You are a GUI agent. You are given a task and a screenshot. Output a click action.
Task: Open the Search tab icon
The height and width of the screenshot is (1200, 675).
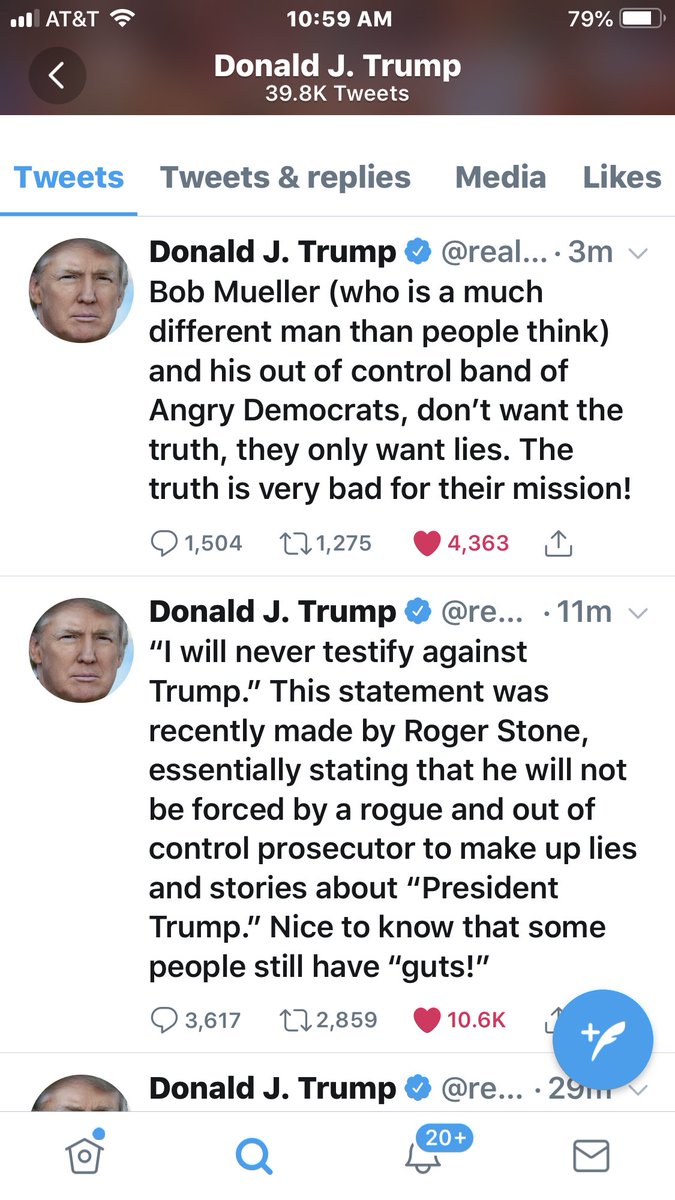(253, 1156)
